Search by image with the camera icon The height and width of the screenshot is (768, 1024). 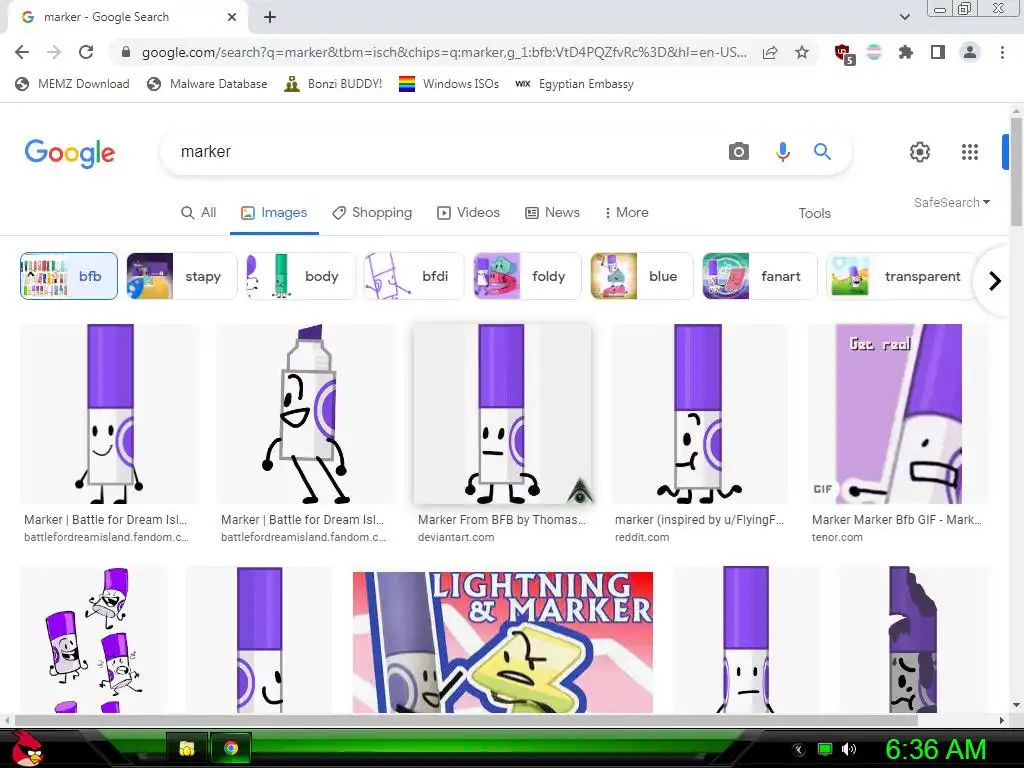coord(739,152)
